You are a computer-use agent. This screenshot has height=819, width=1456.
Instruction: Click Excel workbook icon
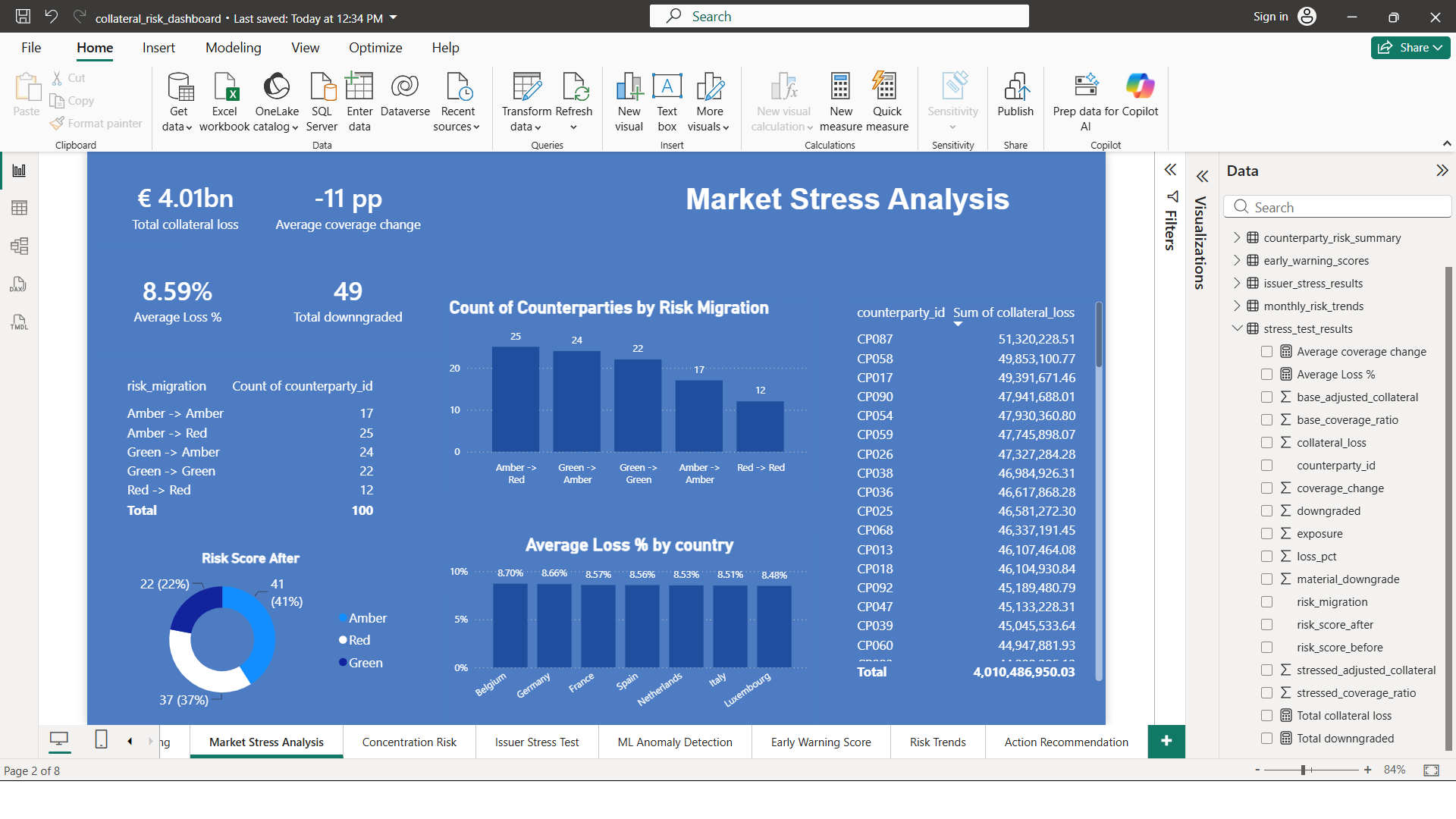tap(225, 86)
